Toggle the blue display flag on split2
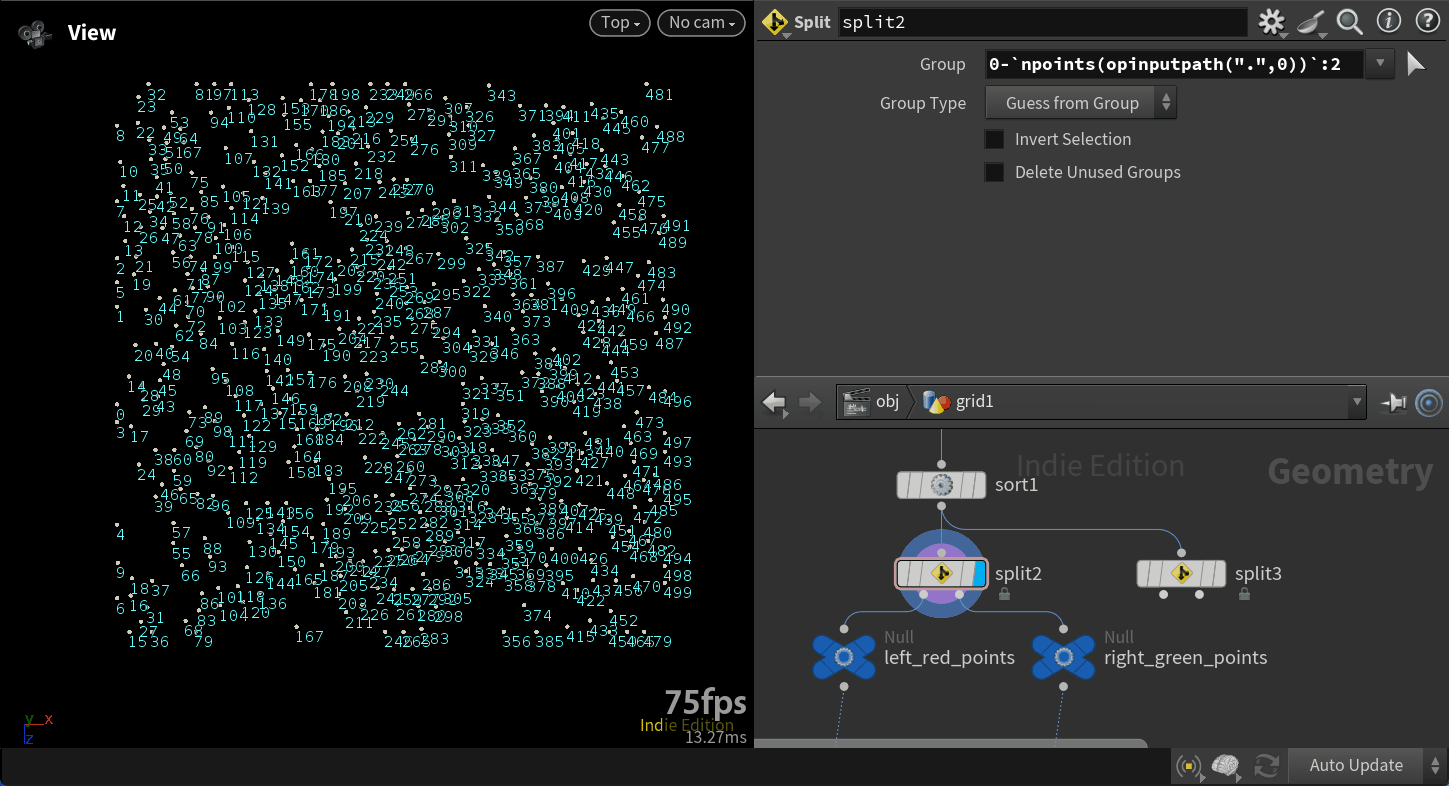Screen dimensions: 1449x786 click(978, 573)
